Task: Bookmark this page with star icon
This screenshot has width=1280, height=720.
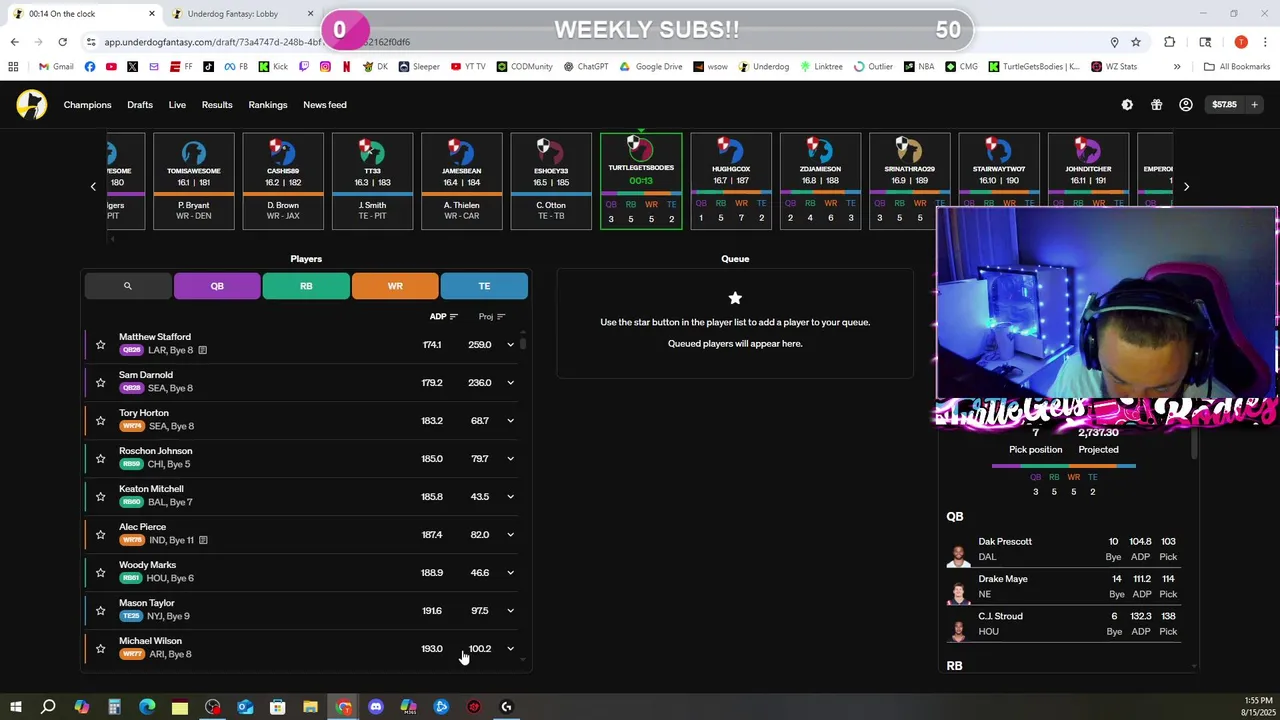Action: click(x=1136, y=42)
